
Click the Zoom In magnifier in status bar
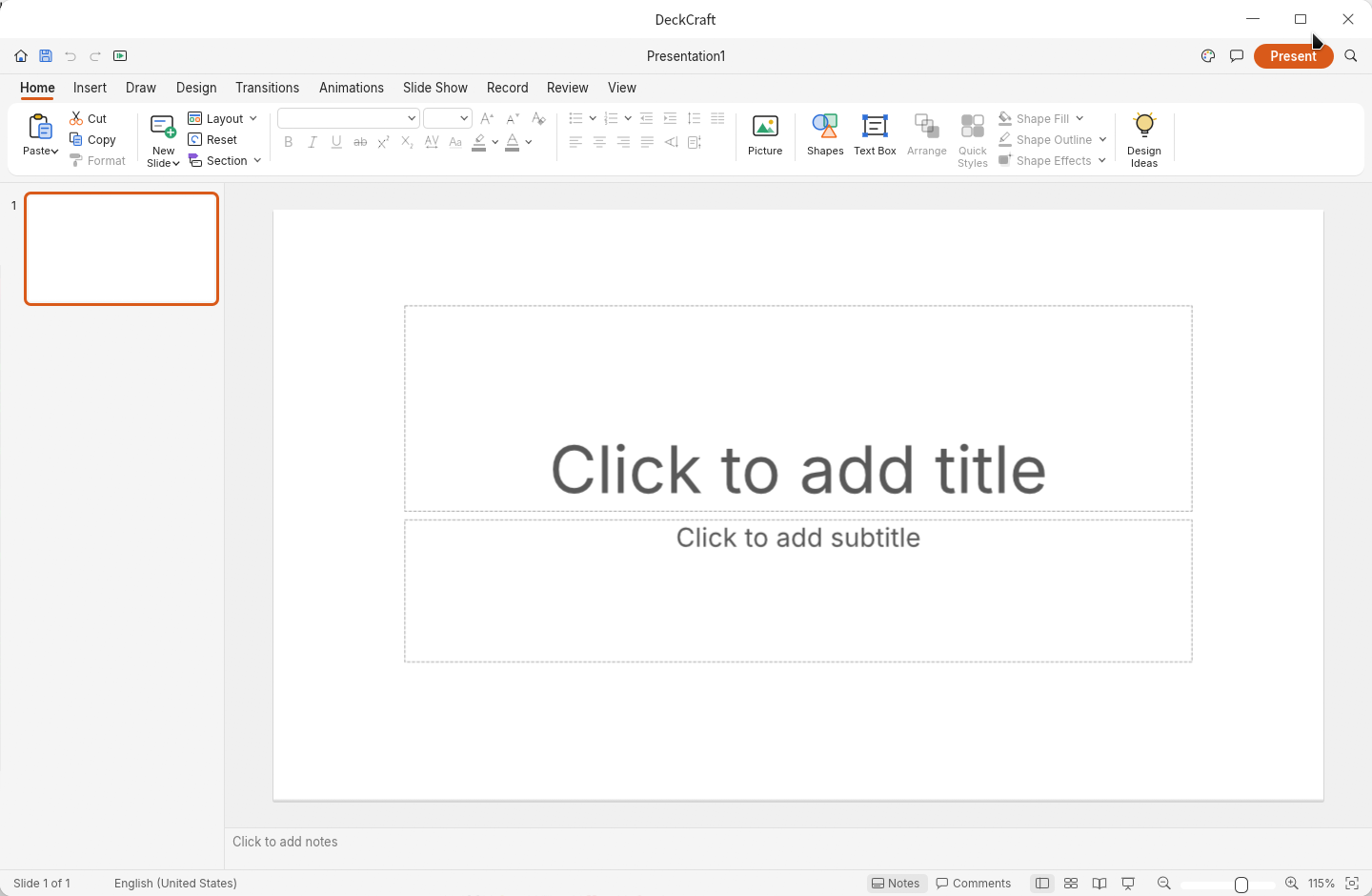tap(1292, 884)
